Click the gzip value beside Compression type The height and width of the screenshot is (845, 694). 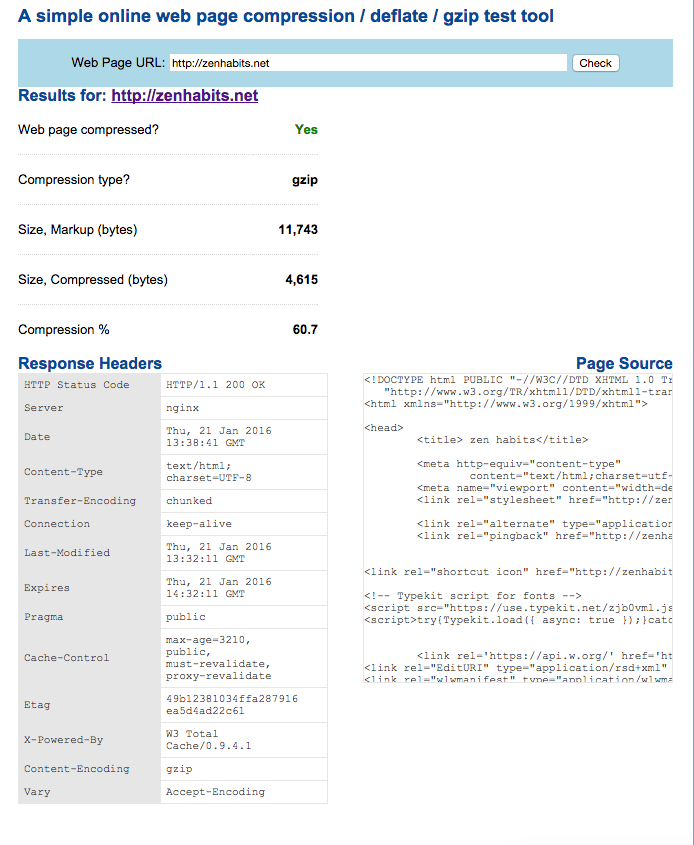point(304,180)
